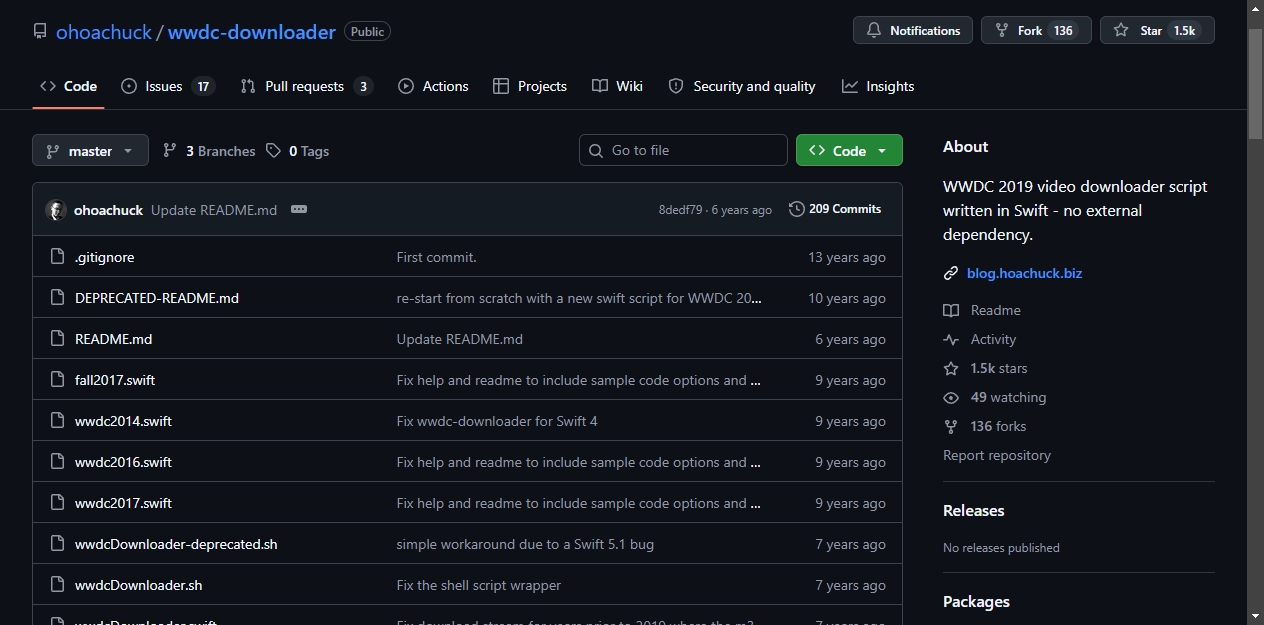Click the book icon next to Readme

(x=951, y=310)
